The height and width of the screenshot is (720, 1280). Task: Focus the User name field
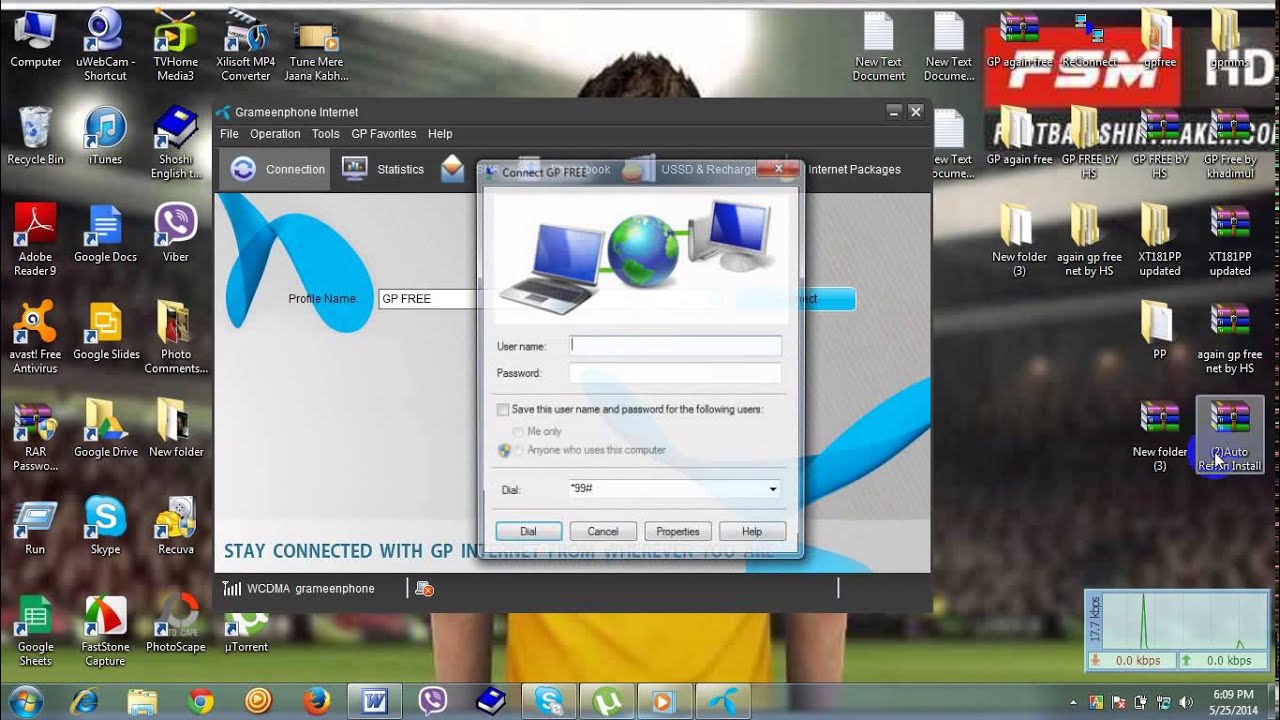[x=675, y=346]
